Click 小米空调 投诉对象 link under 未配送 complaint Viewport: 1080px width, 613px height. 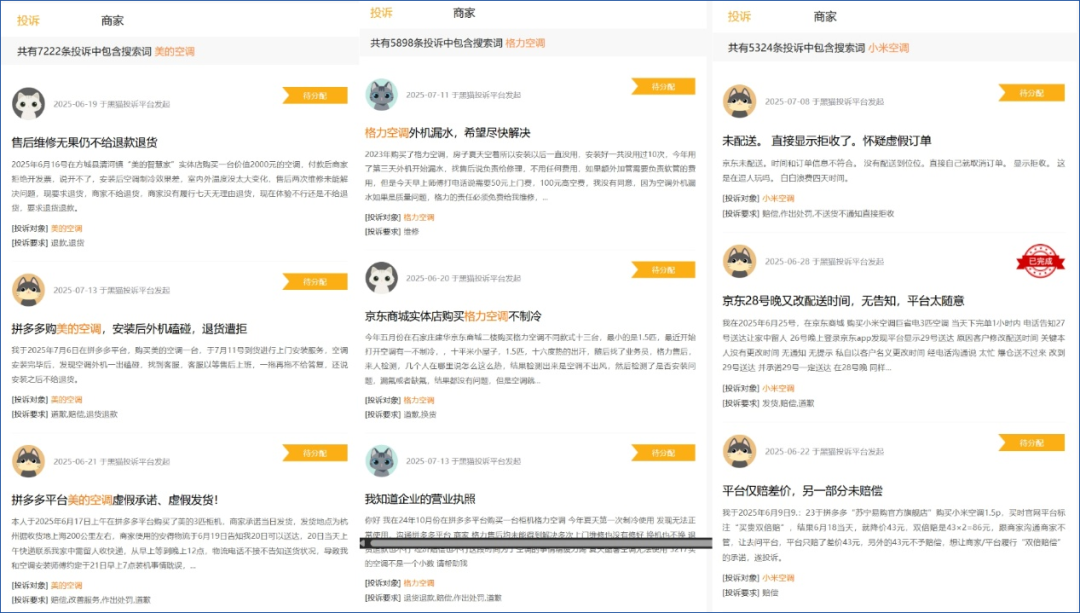coord(778,198)
